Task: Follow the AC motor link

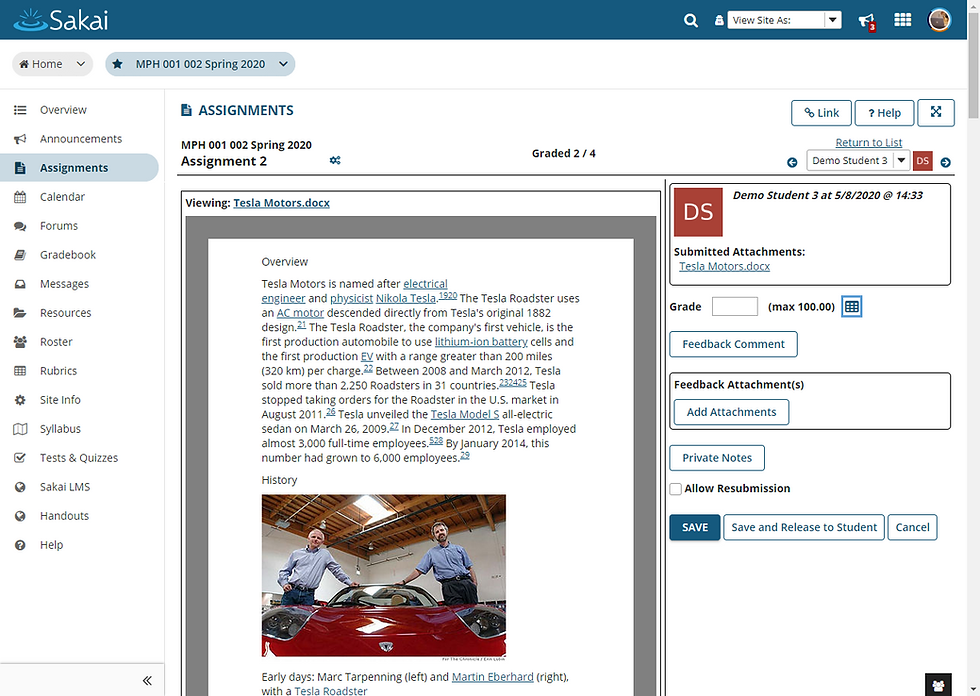Action: pyautogui.click(x=301, y=313)
